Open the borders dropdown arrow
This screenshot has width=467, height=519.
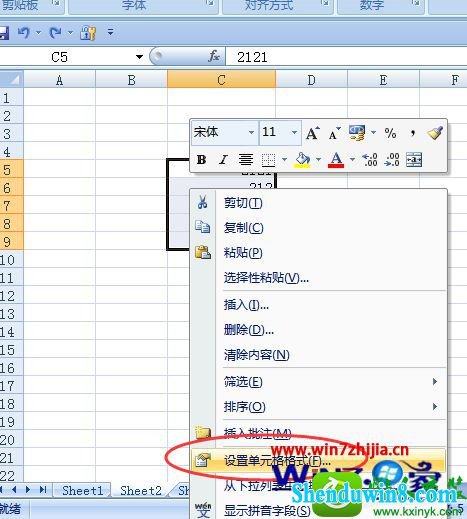click(x=284, y=160)
